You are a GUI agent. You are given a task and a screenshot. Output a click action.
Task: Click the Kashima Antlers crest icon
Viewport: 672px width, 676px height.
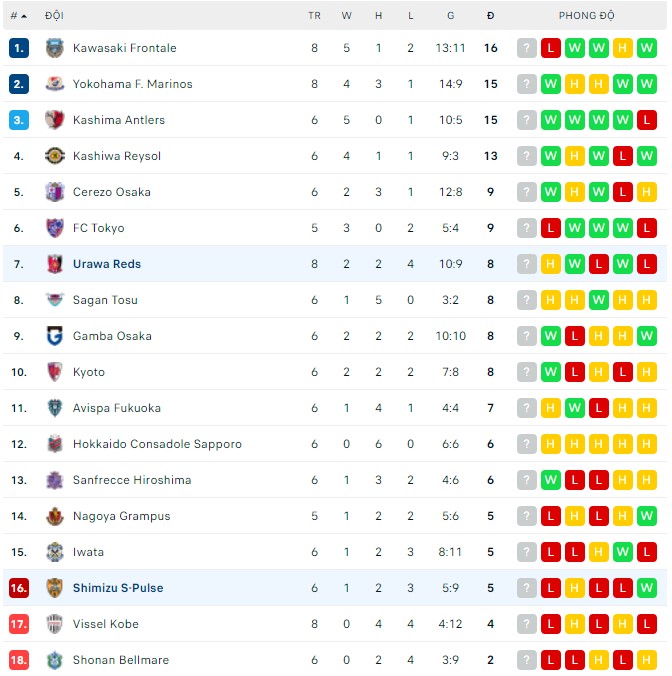coord(55,120)
